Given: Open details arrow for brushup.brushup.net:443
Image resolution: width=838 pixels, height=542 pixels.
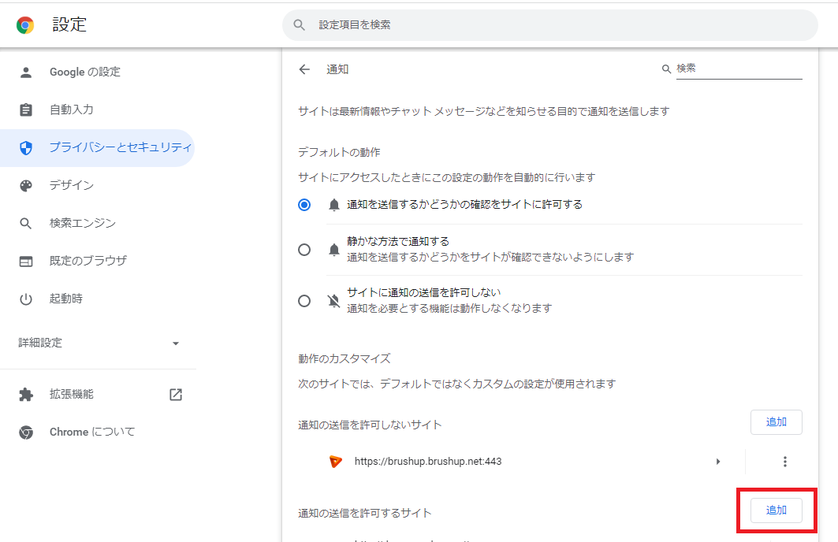Looking at the screenshot, I should coord(718,461).
